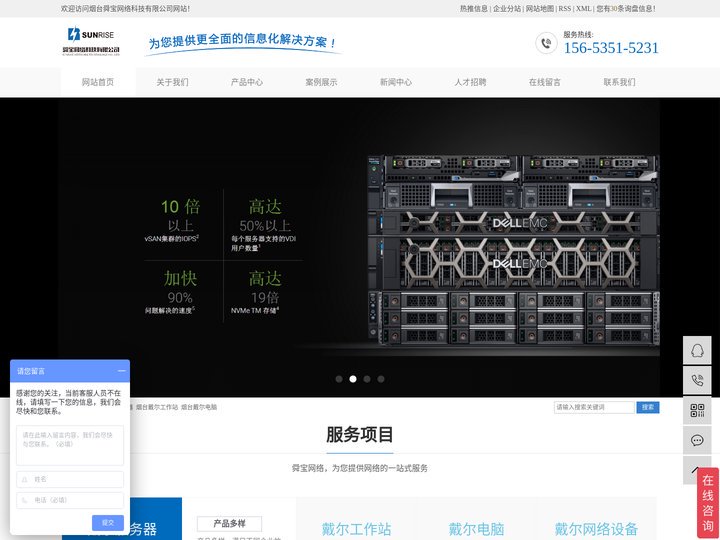This screenshot has height=540, width=720.
Task: Click the 产品多样 label box
Action: pos(230,523)
